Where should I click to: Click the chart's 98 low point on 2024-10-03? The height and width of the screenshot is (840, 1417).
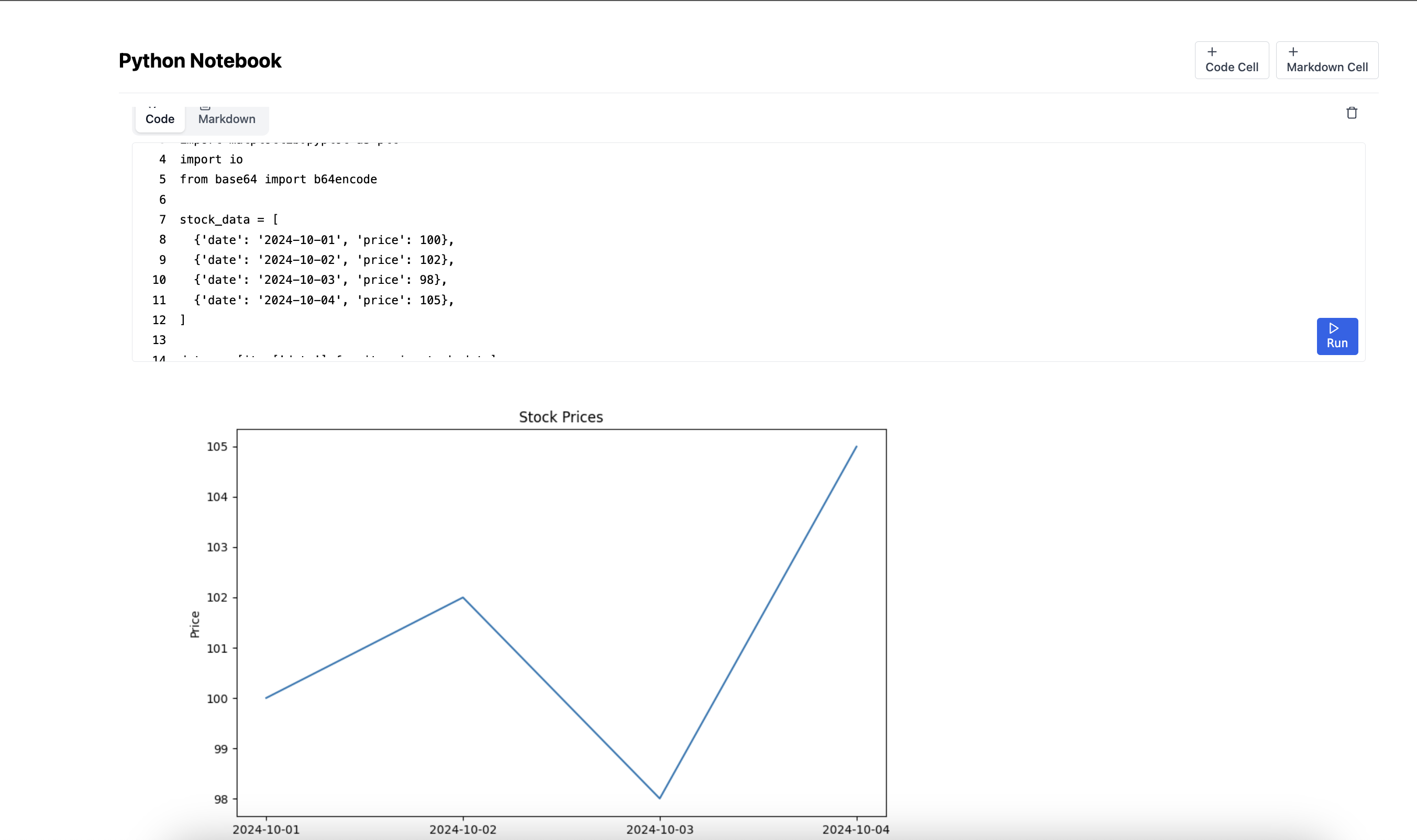point(659,798)
